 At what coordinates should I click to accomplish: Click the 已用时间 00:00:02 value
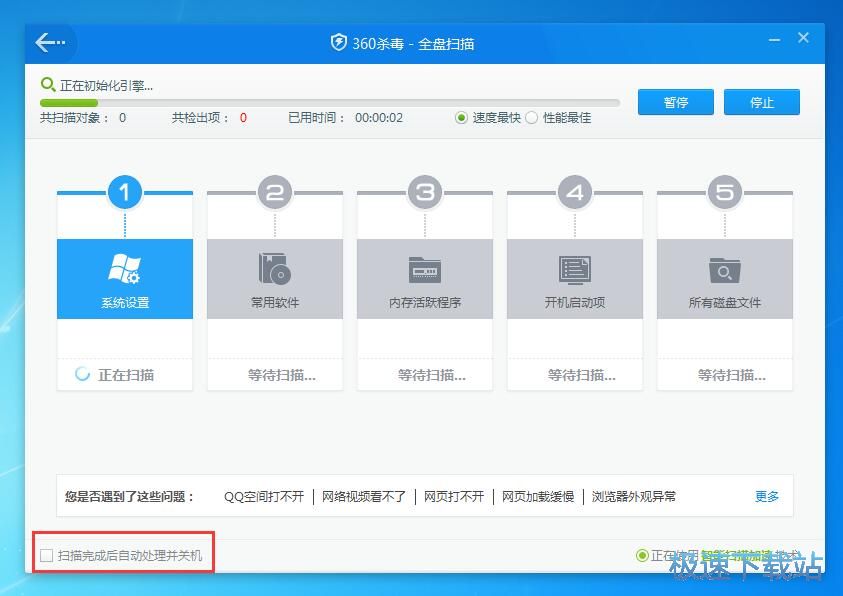click(378, 118)
